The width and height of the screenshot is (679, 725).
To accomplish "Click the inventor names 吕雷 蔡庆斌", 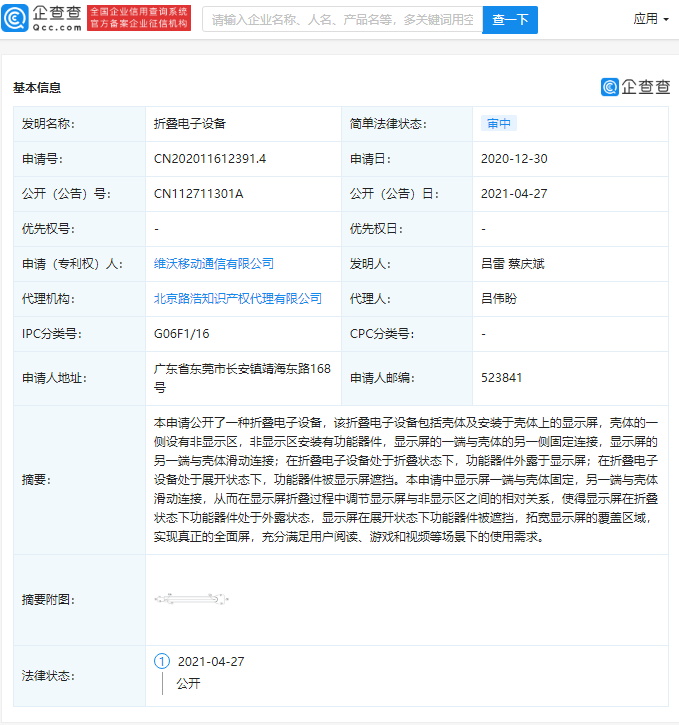I will [x=513, y=264].
